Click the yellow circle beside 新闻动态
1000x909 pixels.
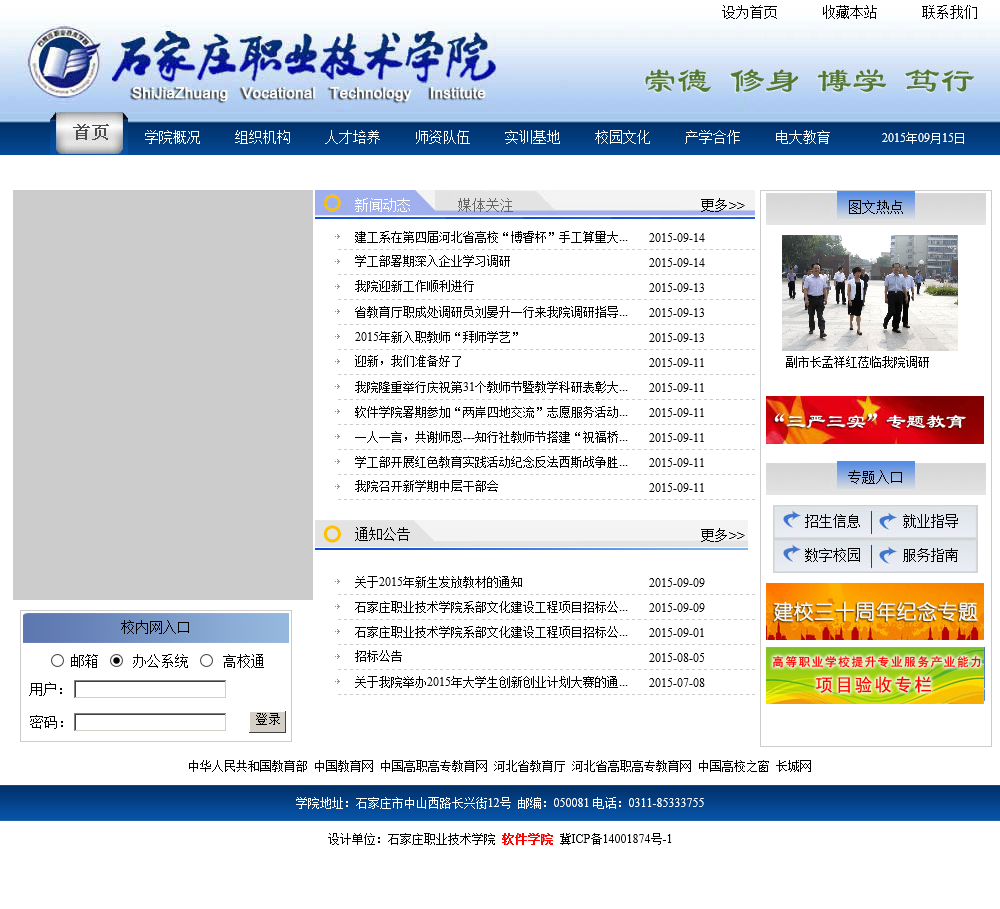(332, 203)
